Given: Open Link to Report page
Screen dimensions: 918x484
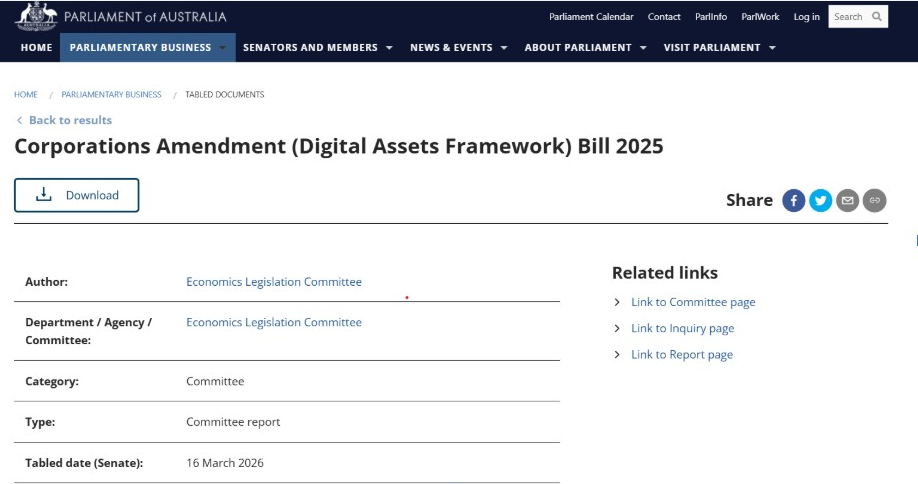Looking at the screenshot, I should click(682, 355).
